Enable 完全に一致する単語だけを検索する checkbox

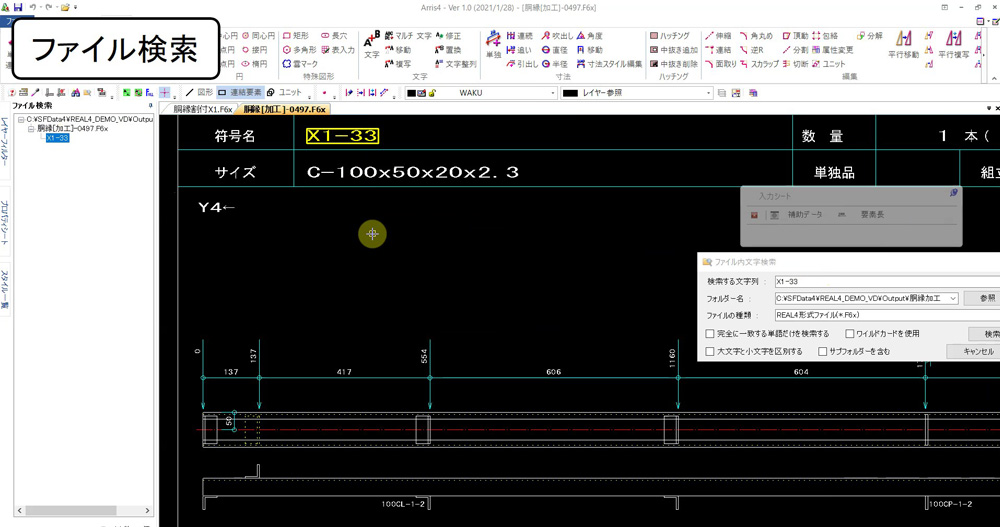click(710, 334)
